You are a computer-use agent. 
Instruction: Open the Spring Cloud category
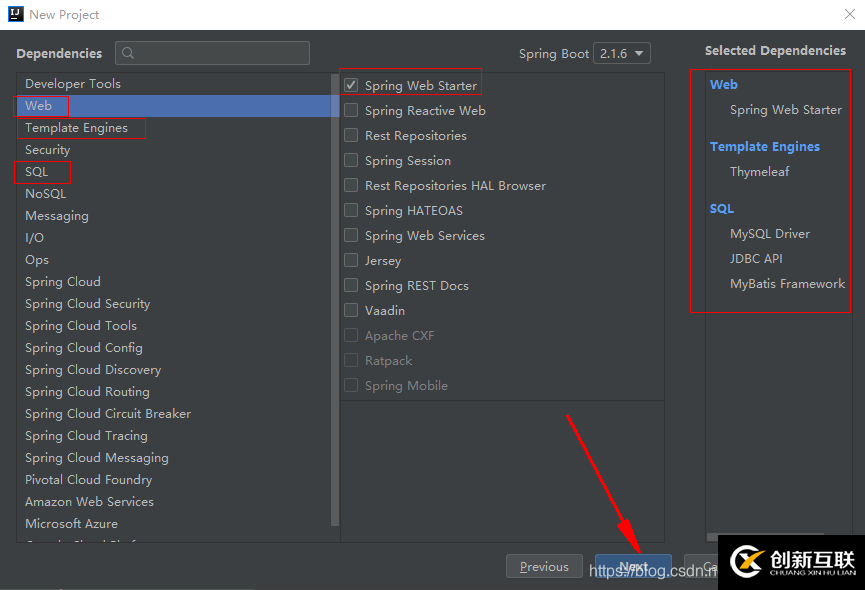point(174,282)
